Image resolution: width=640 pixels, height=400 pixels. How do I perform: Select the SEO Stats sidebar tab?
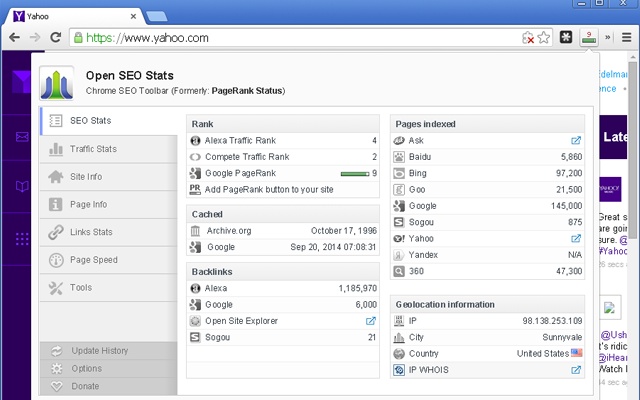pos(109,121)
